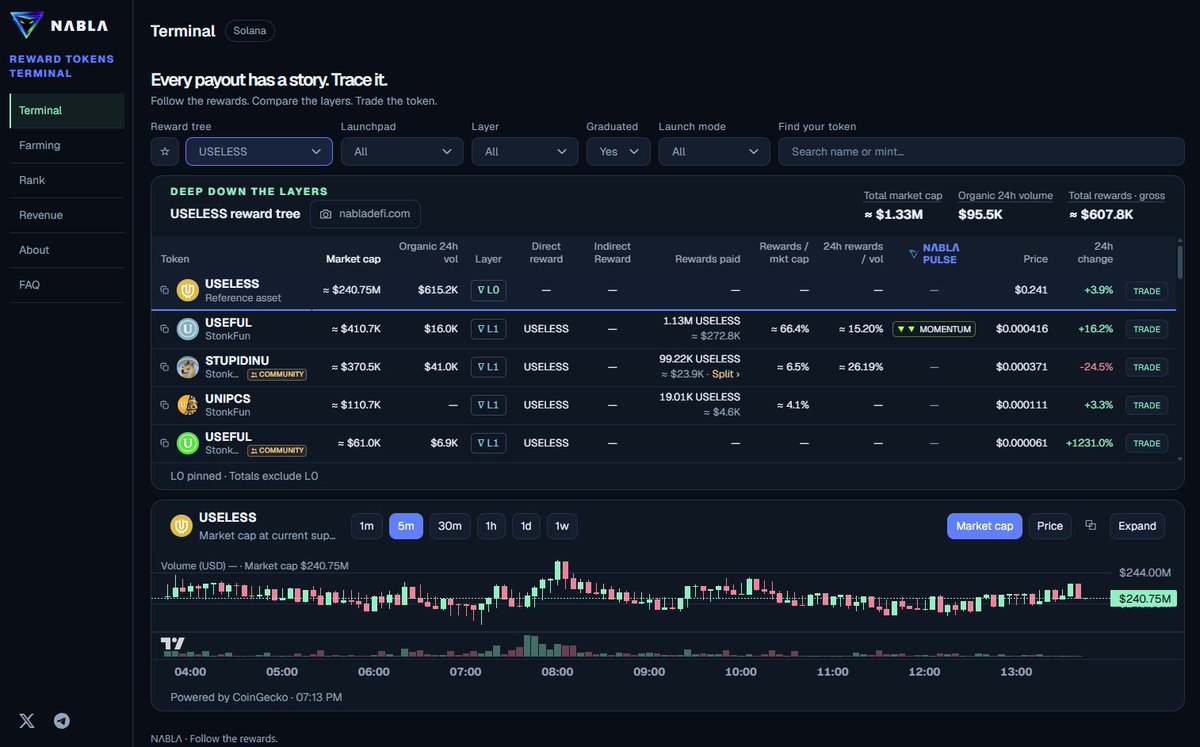This screenshot has height=747, width=1200.
Task: Open the Launchpad filter dropdown
Action: pos(402,152)
